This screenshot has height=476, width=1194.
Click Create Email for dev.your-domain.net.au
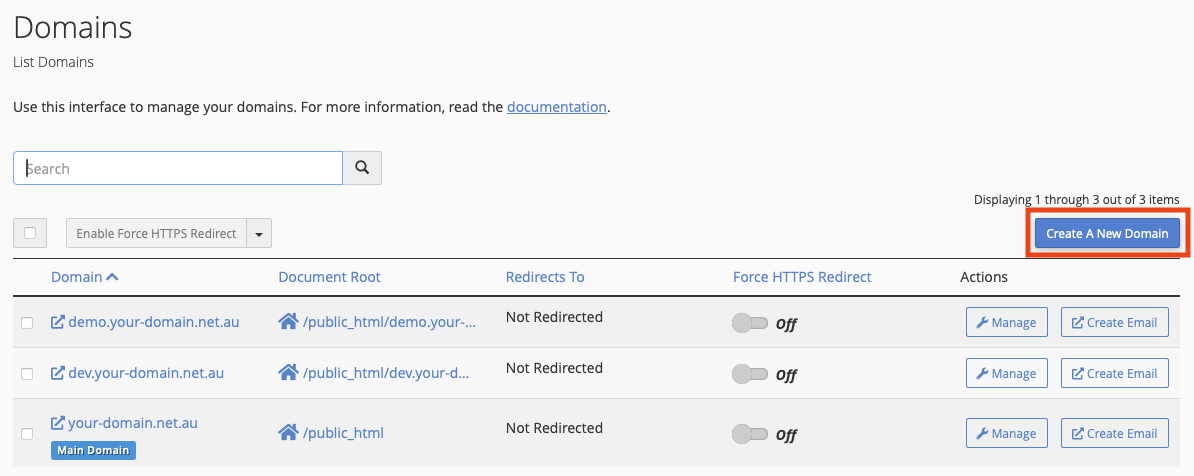tap(1114, 373)
